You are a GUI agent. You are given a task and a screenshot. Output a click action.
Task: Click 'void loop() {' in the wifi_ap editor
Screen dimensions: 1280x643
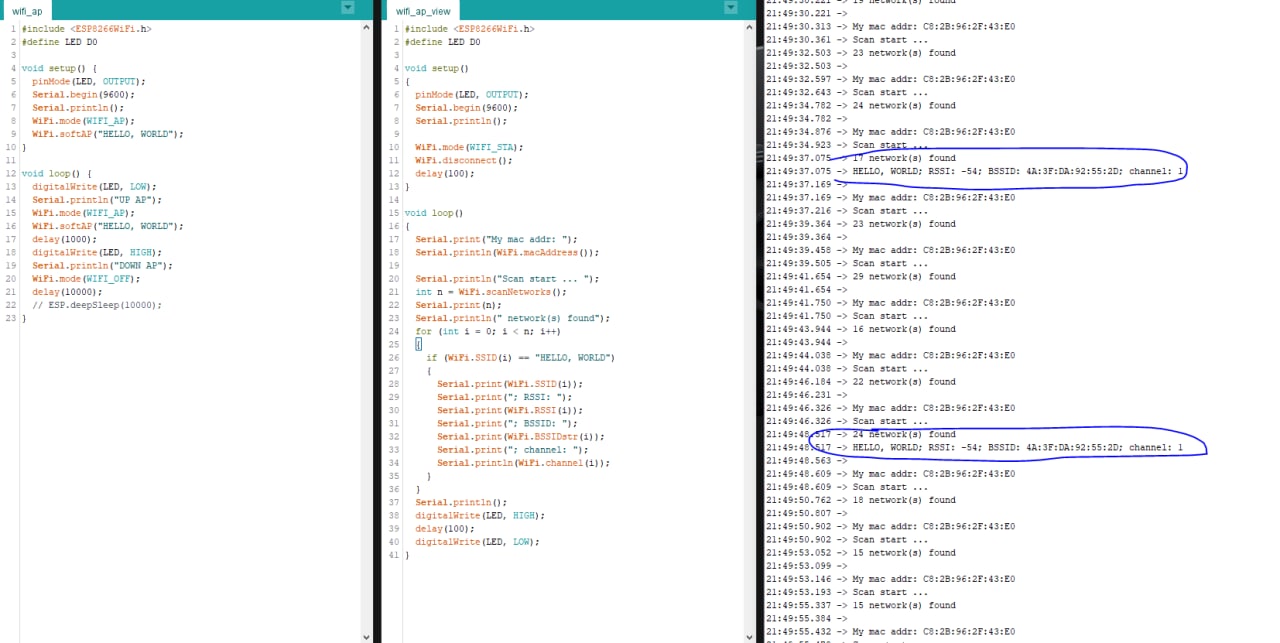[56, 173]
